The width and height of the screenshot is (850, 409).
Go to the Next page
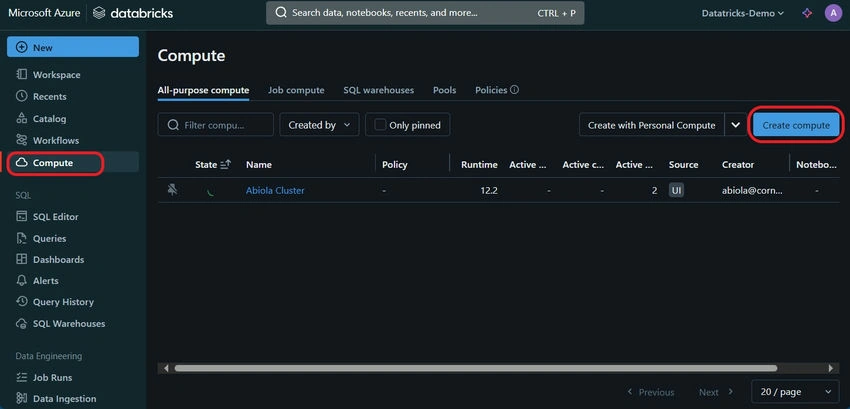click(716, 392)
